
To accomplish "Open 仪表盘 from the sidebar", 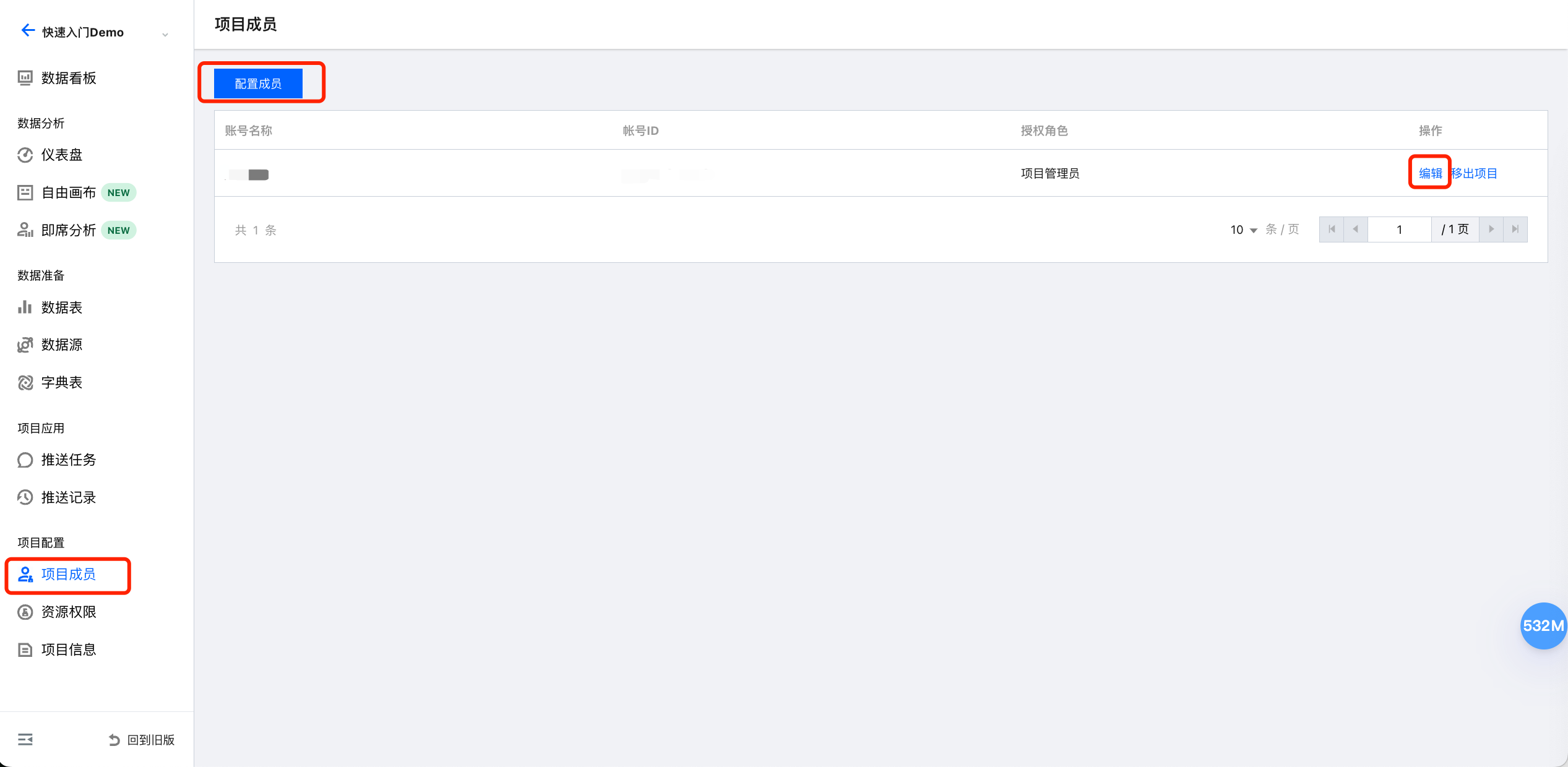I will point(61,155).
